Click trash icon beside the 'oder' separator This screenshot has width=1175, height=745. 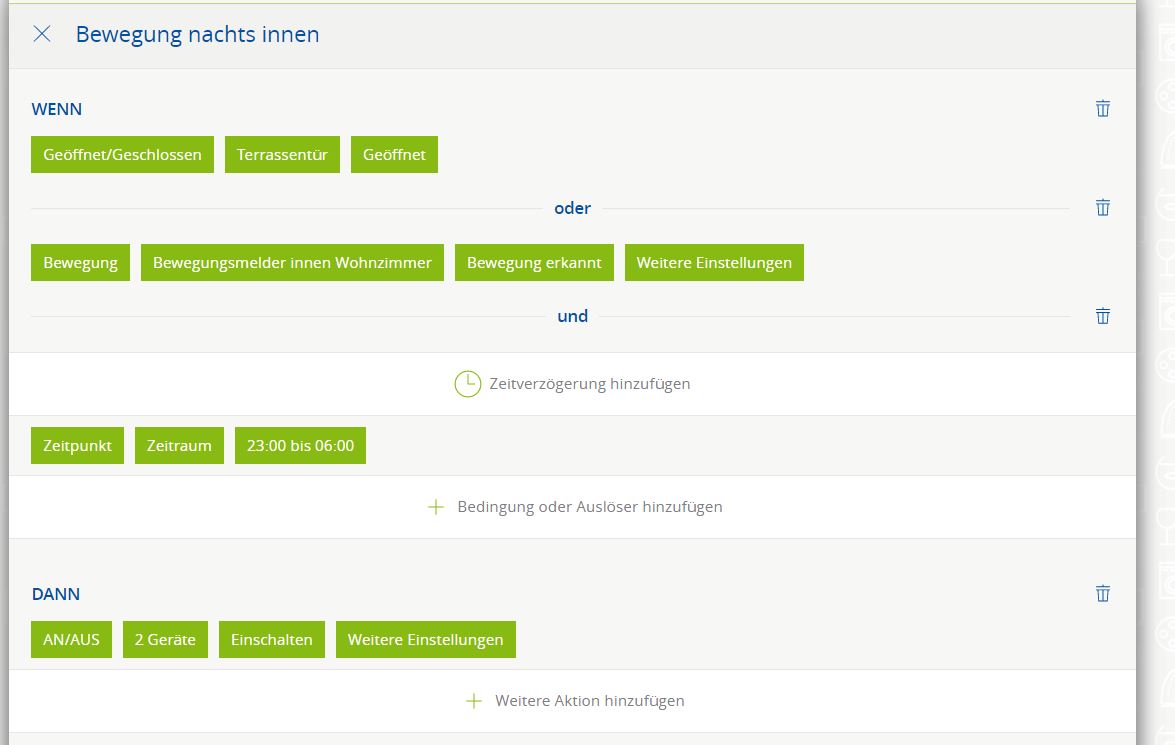pos(1102,207)
